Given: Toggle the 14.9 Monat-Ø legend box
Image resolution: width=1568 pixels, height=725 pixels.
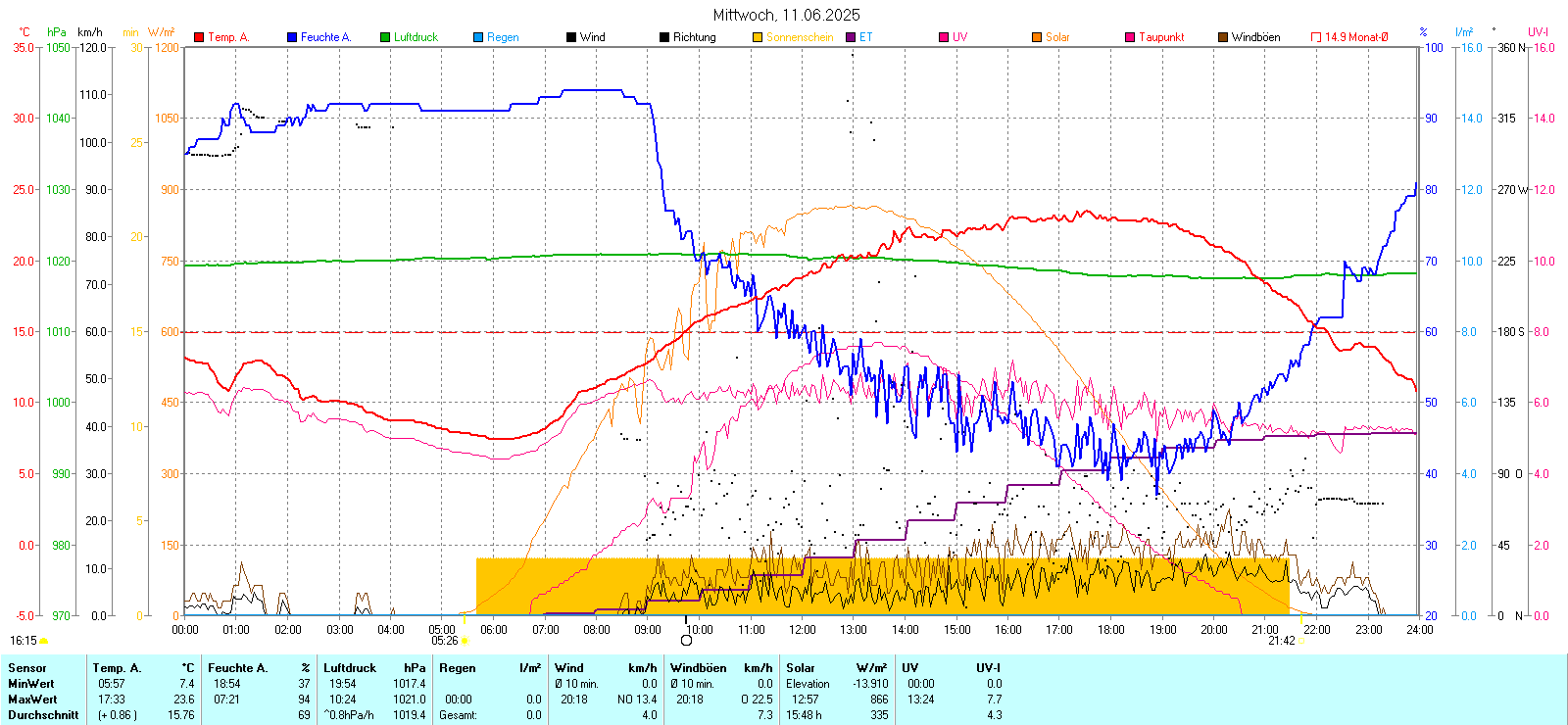Looking at the screenshot, I should [1316, 37].
